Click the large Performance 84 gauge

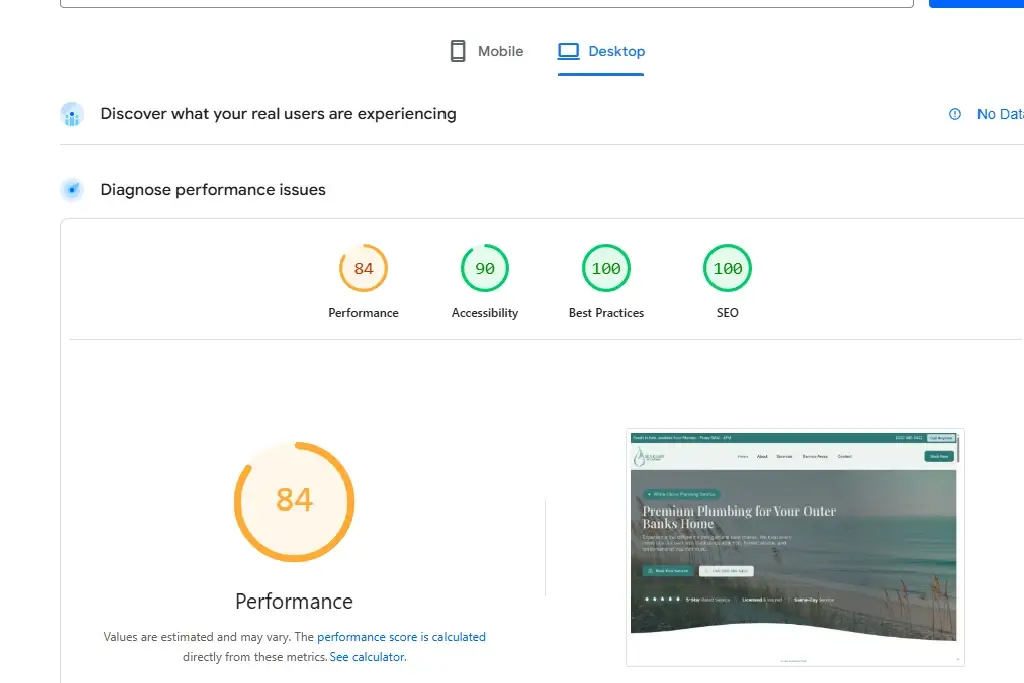[294, 501]
